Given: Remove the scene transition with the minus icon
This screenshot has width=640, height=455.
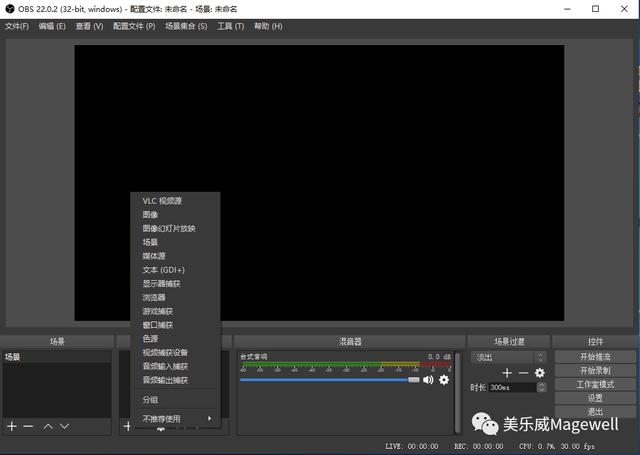Looking at the screenshot, I should pyautogui.click(x=523, y=373).
